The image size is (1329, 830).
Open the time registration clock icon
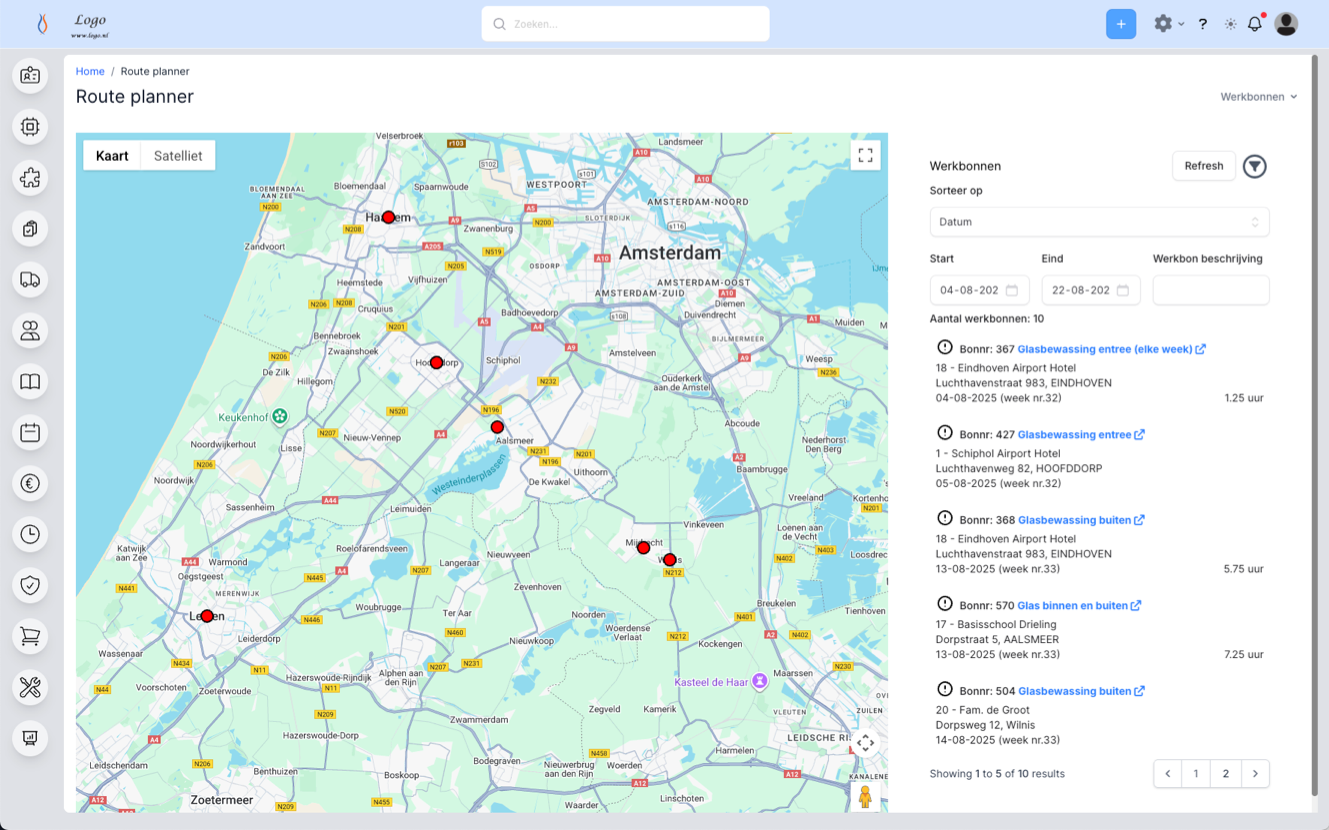(x=30, y=534)
